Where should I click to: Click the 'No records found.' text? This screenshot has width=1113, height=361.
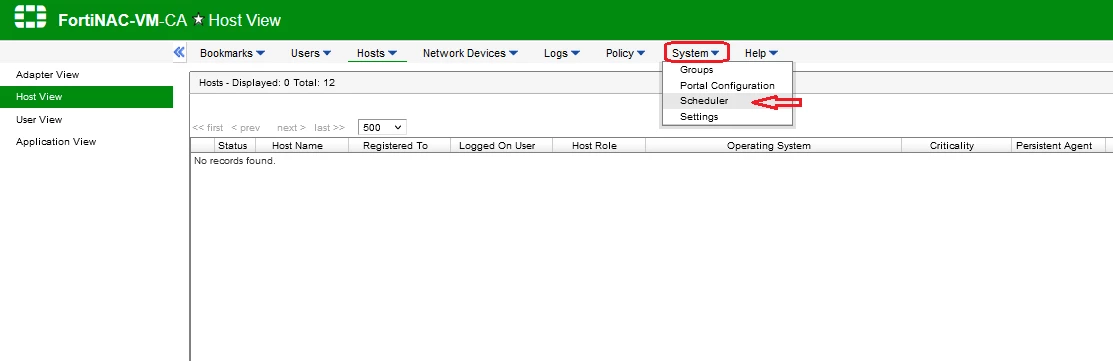coord(234,161)
